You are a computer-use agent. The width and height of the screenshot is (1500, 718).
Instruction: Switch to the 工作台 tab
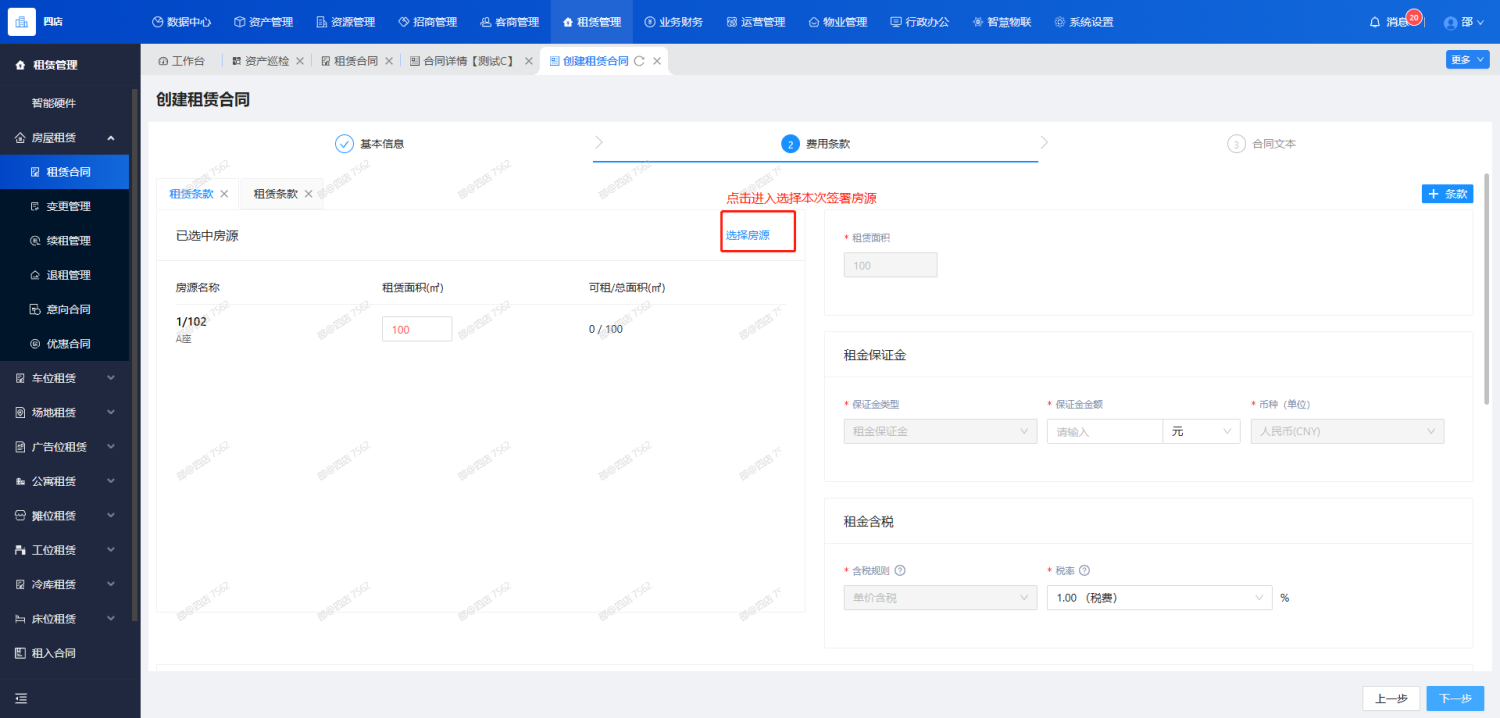point(181,61)
